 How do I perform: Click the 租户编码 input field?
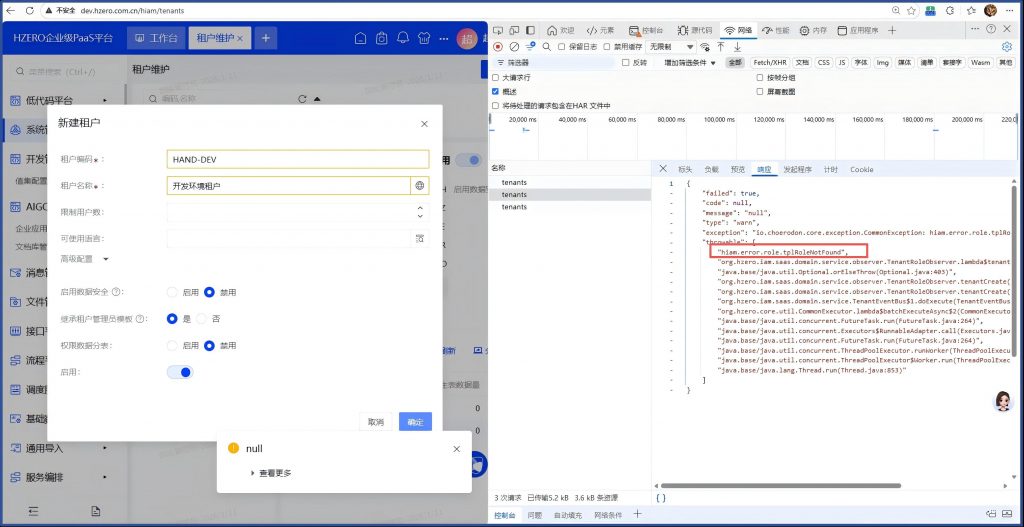(297, 159)
